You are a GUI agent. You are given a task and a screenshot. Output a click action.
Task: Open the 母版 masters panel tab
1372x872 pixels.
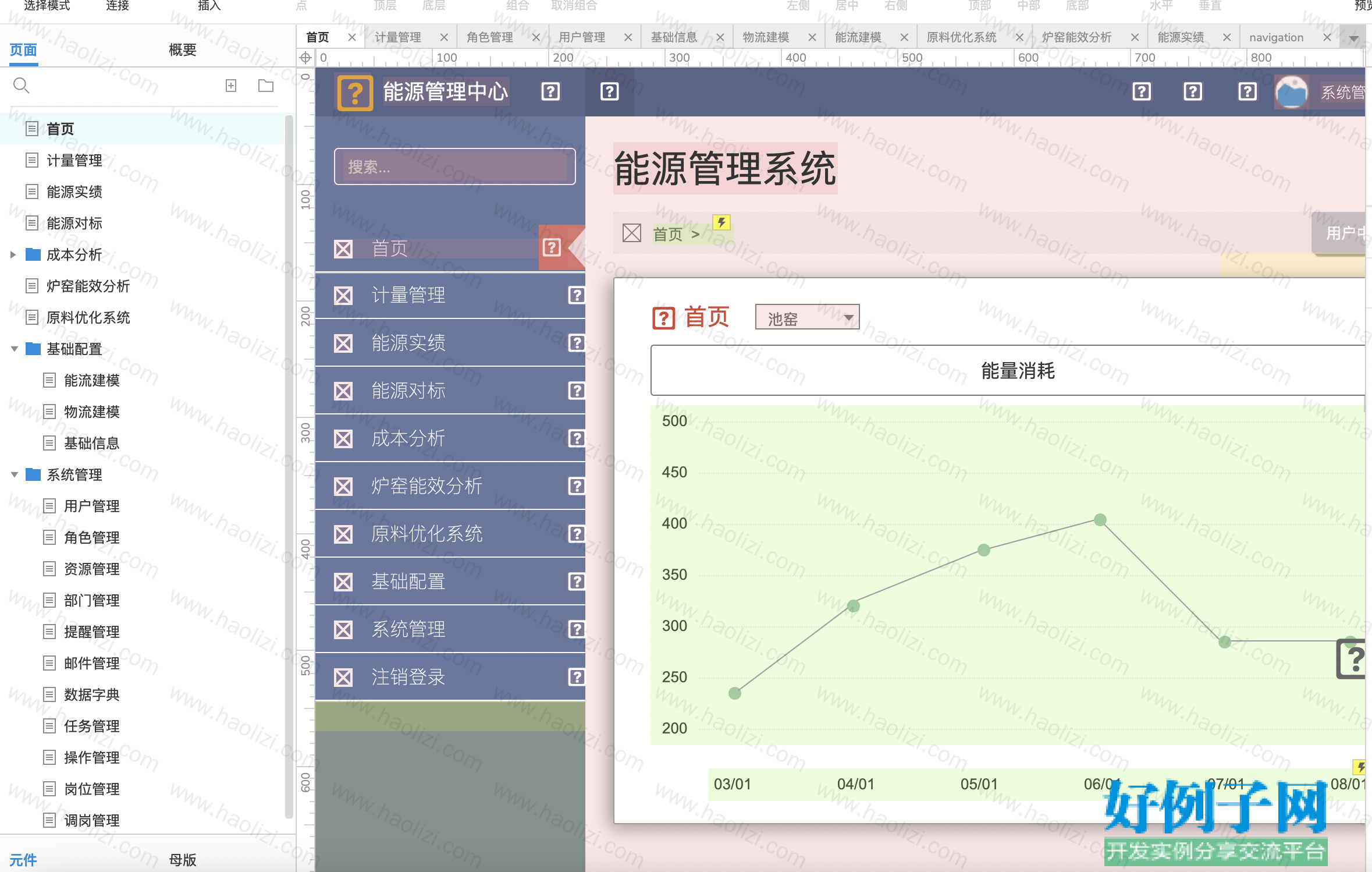coord(183,859)
